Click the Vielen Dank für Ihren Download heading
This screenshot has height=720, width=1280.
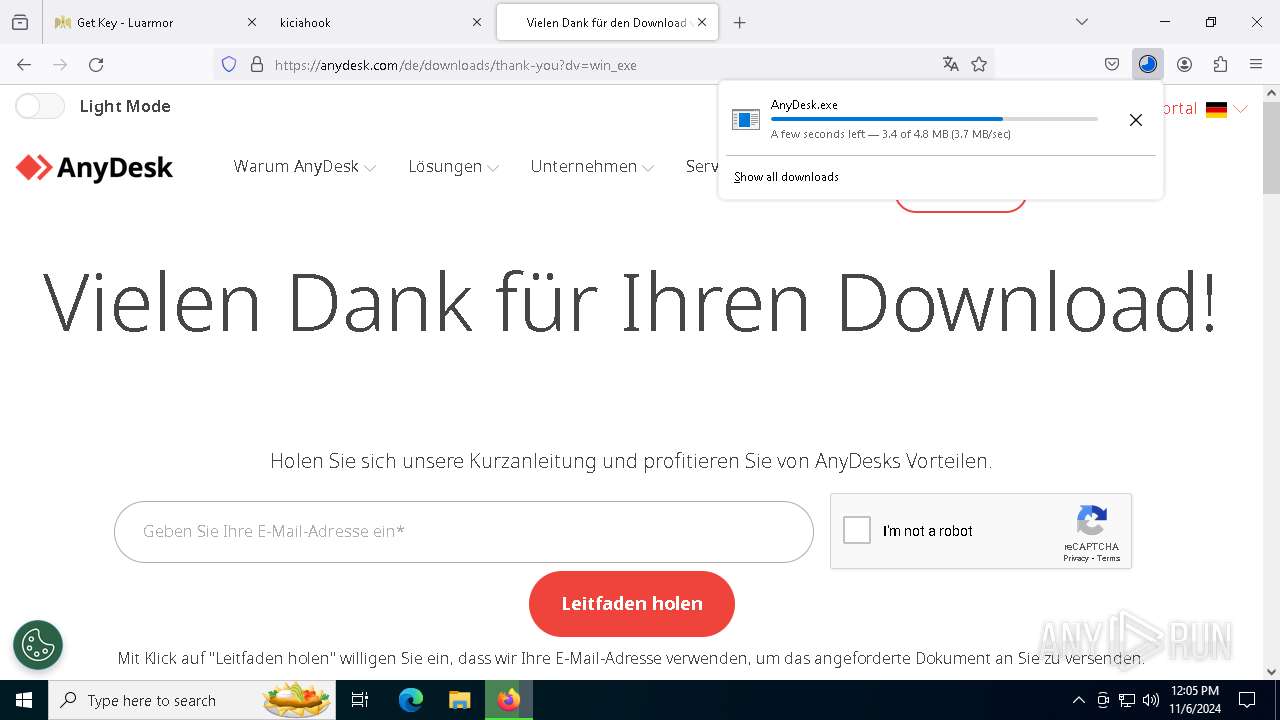click(631, 302)
